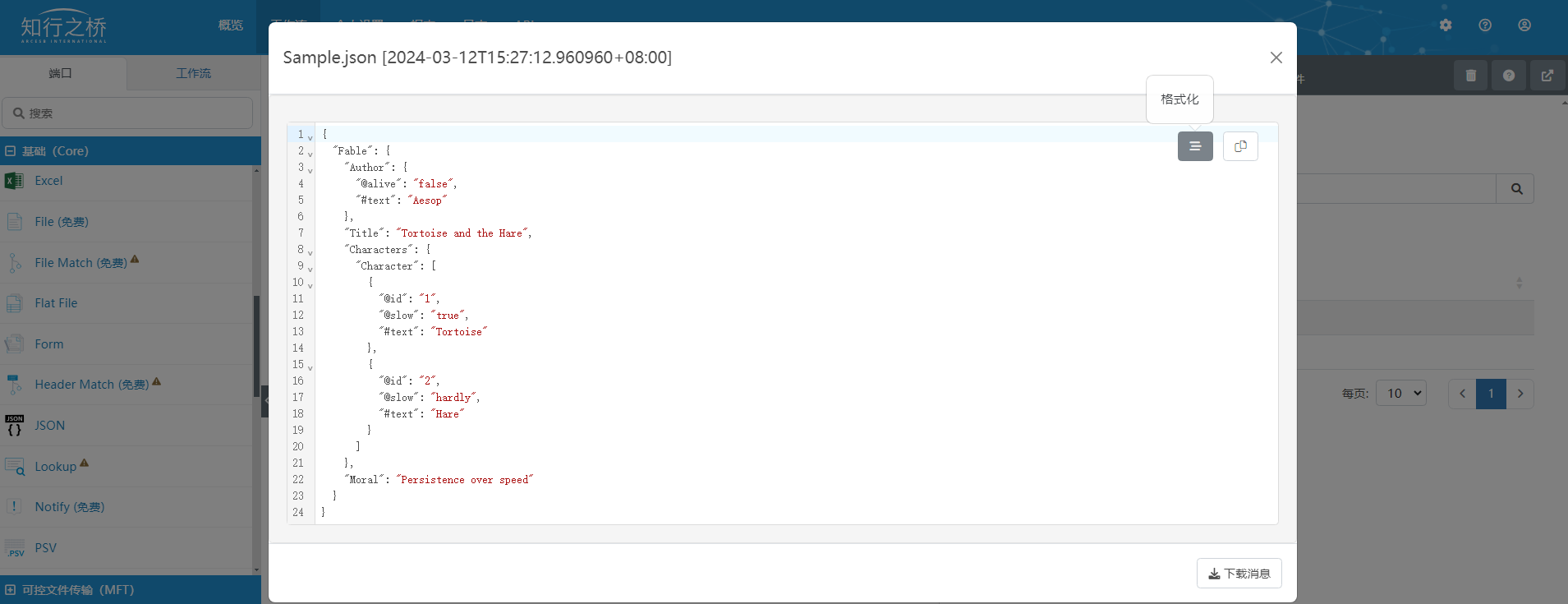This screenshot has width=1568, height=604.
Task: Open the 概览 menu in top navigation
Action: [x=231, y=25]
